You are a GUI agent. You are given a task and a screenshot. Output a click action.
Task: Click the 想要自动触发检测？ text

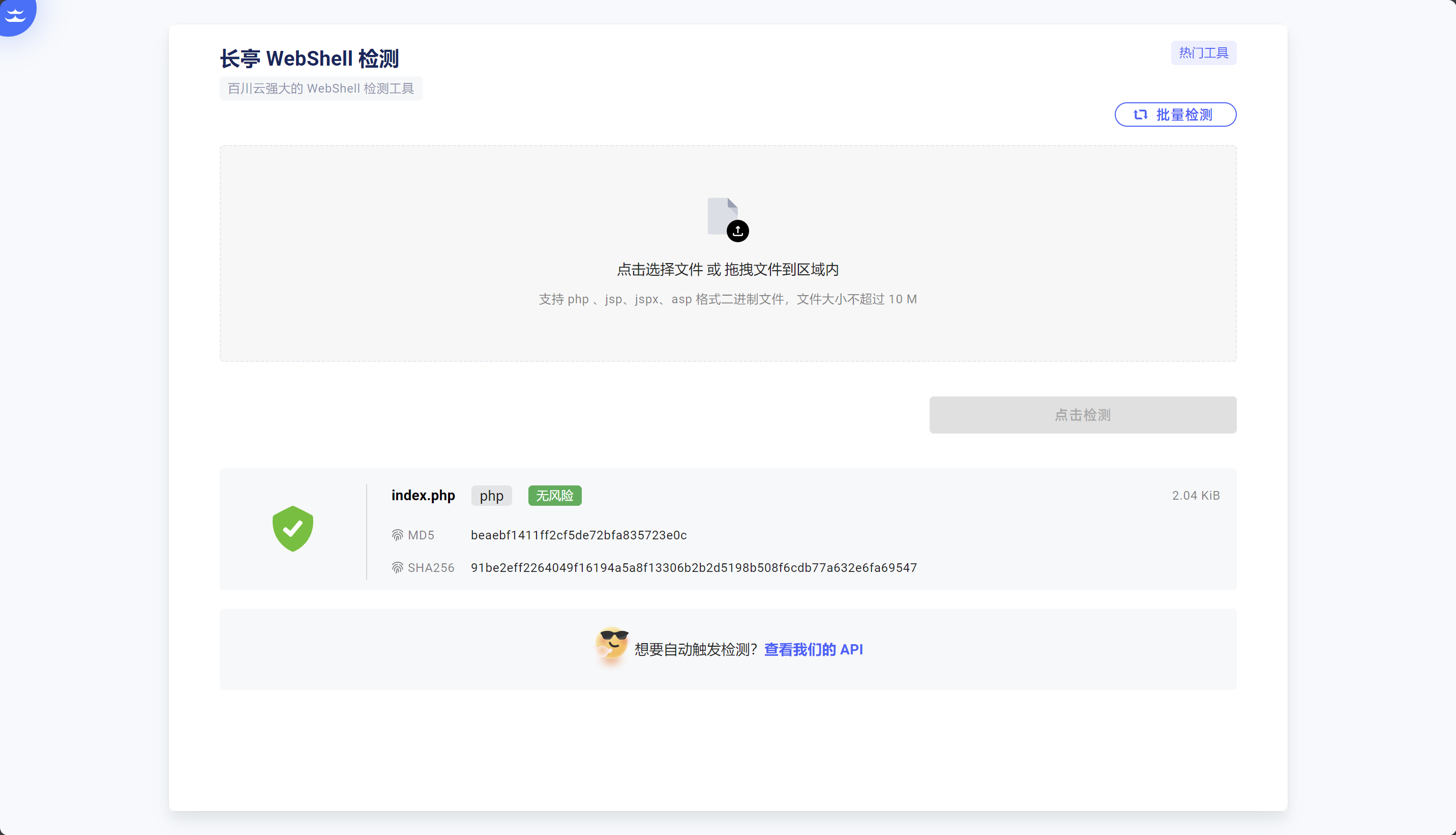click(x=697, y=649)
